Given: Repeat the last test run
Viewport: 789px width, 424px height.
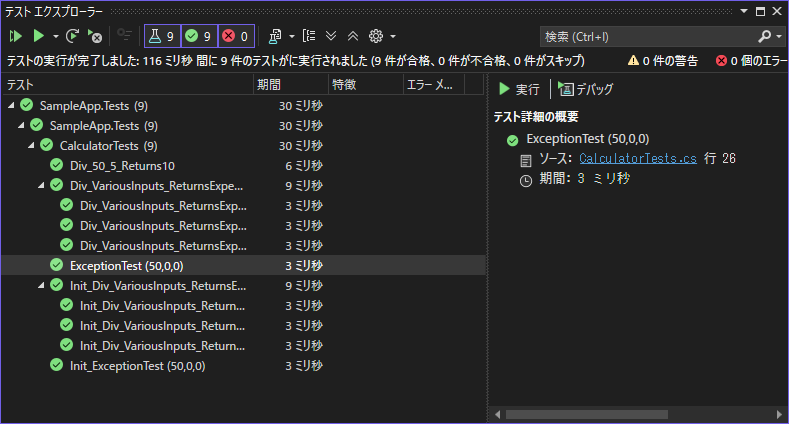Looking at the screenshot, I should click(72, 36).
